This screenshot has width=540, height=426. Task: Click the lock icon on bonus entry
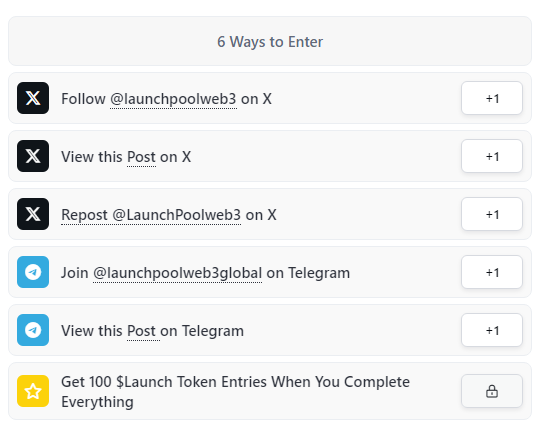[x=492, y=391]
